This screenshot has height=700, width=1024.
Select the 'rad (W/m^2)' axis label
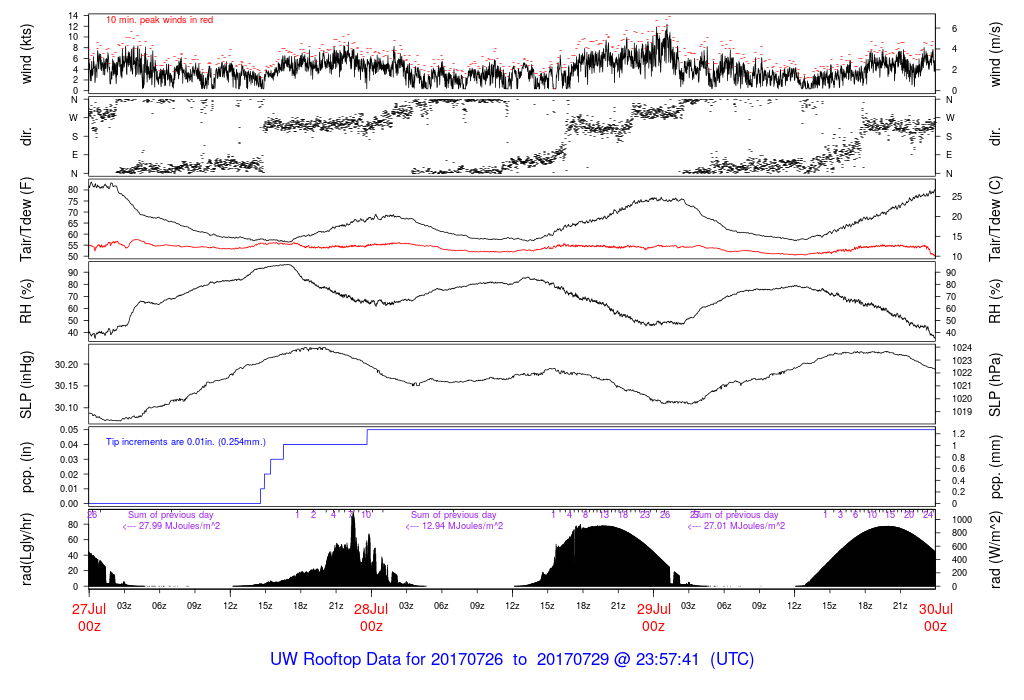tap(995, 549)
